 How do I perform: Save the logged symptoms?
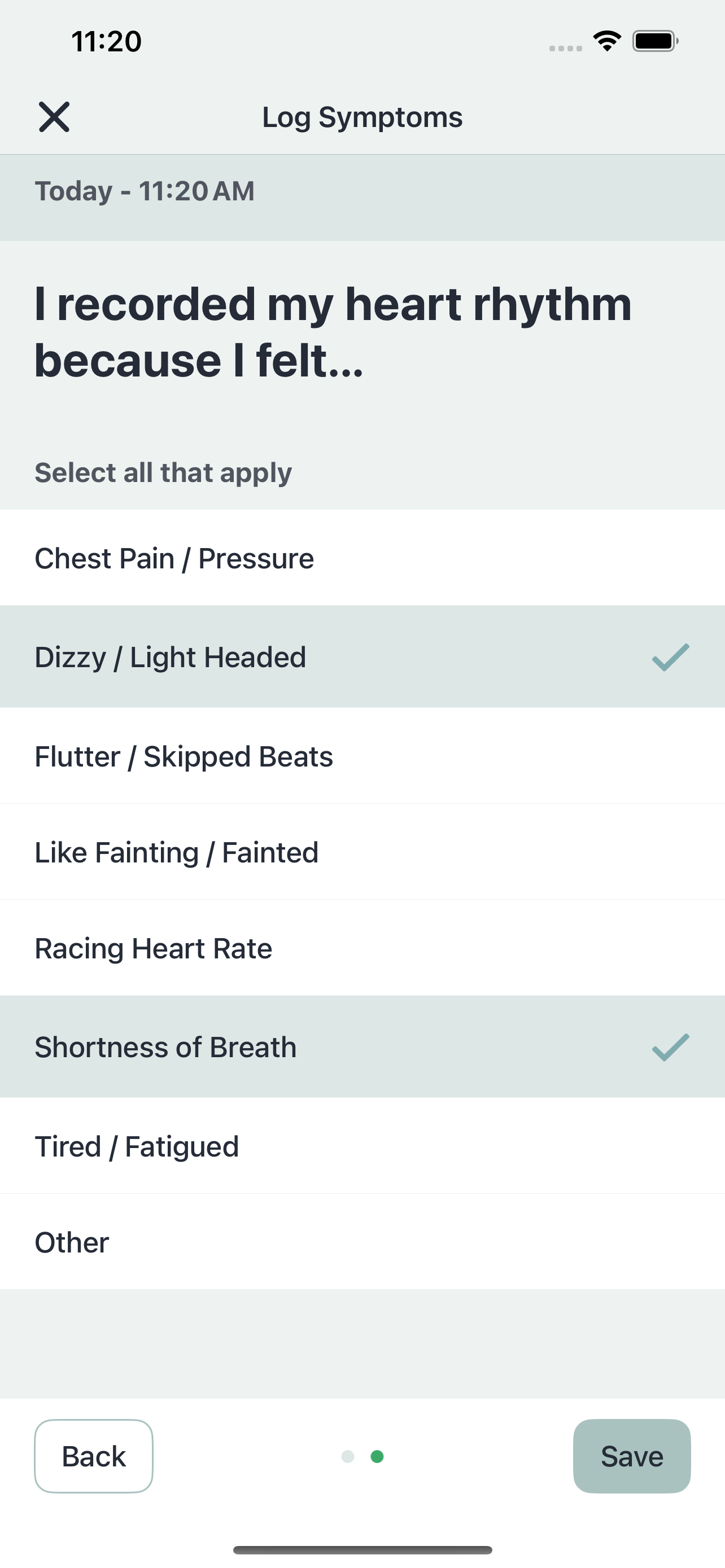(632, 1456)
